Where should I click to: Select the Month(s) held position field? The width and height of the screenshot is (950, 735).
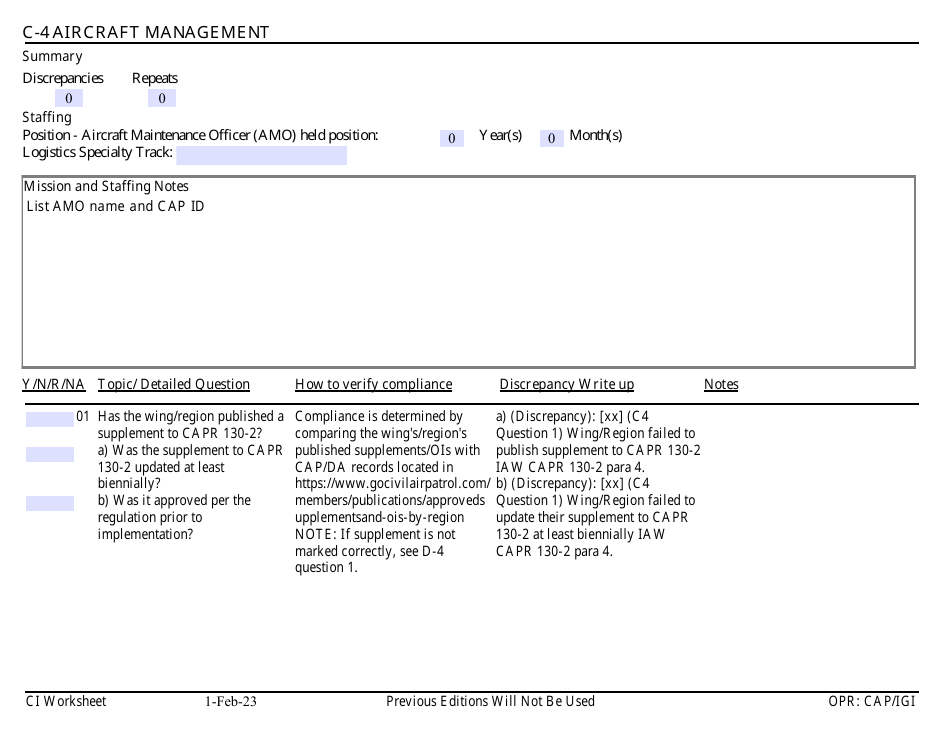point(552,138)
